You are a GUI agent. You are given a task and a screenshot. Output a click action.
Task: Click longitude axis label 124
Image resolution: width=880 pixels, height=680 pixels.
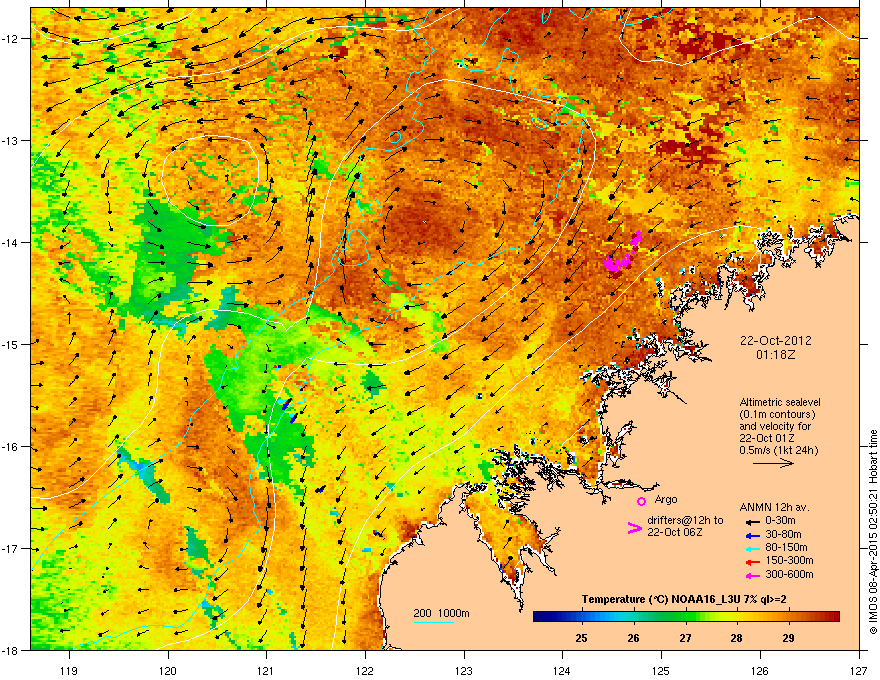coord(562,670)
